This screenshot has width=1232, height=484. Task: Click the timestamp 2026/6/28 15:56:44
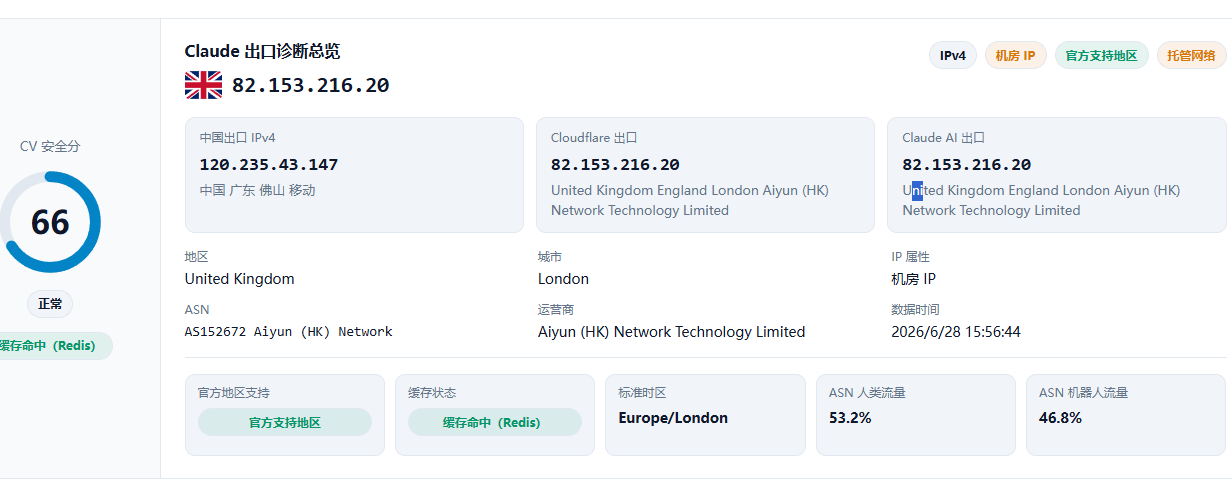[x=956, y=332]
